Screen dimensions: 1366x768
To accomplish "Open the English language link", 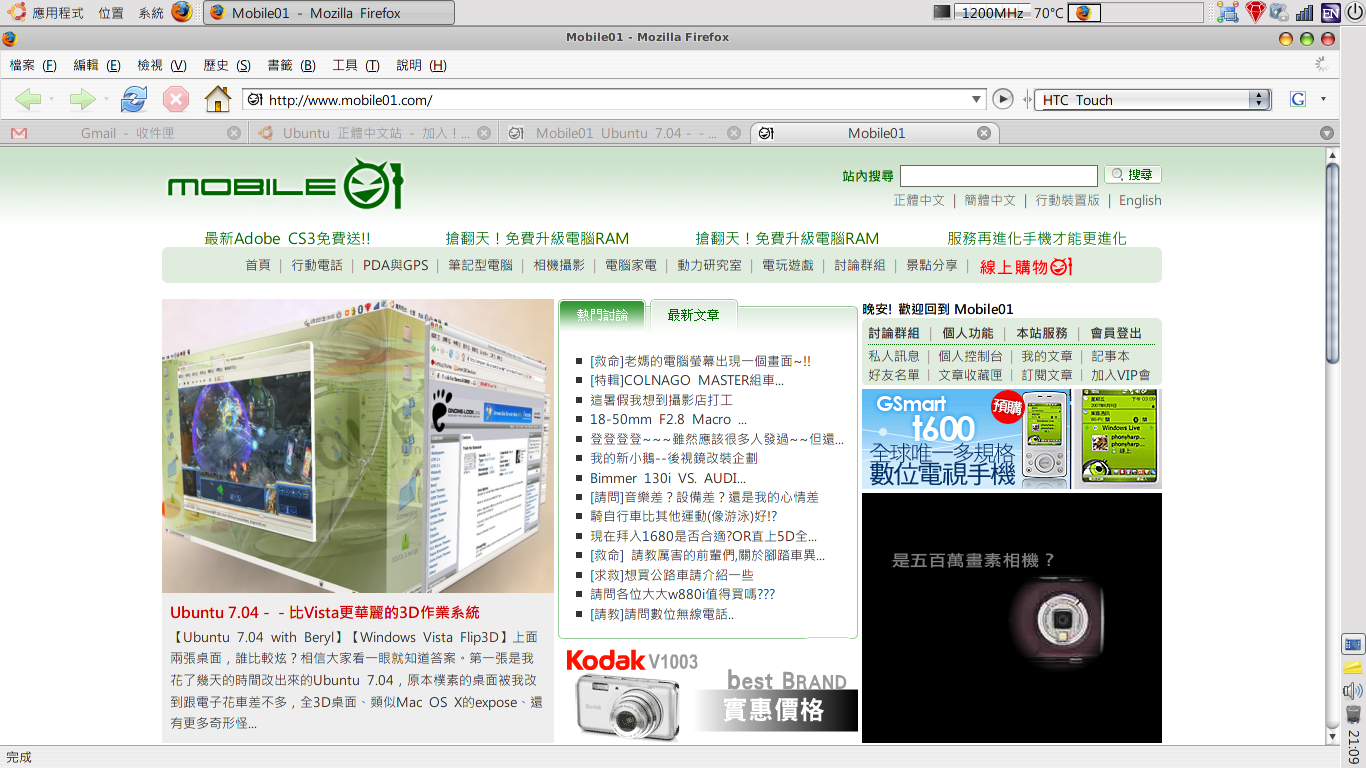I will [x=1140, y=200].
